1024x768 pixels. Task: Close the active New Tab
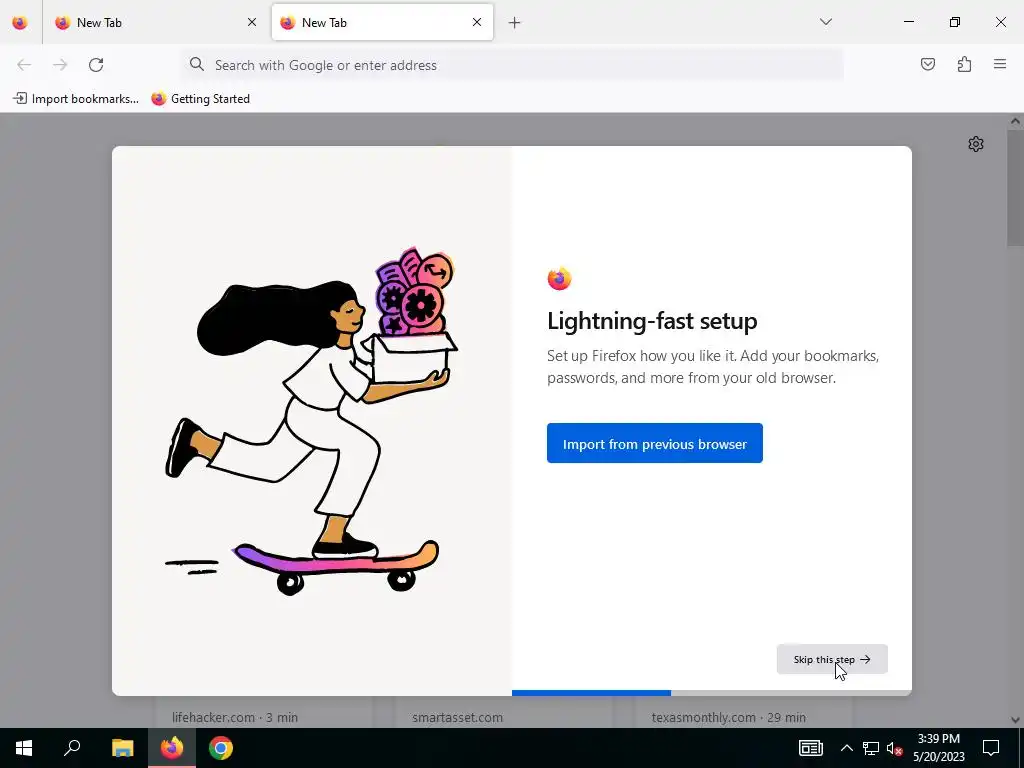(477, 22)
